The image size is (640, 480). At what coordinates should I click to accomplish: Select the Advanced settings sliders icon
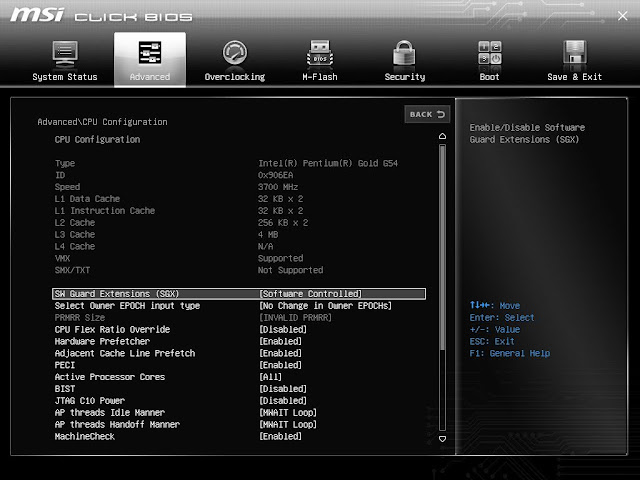(150, 53)
